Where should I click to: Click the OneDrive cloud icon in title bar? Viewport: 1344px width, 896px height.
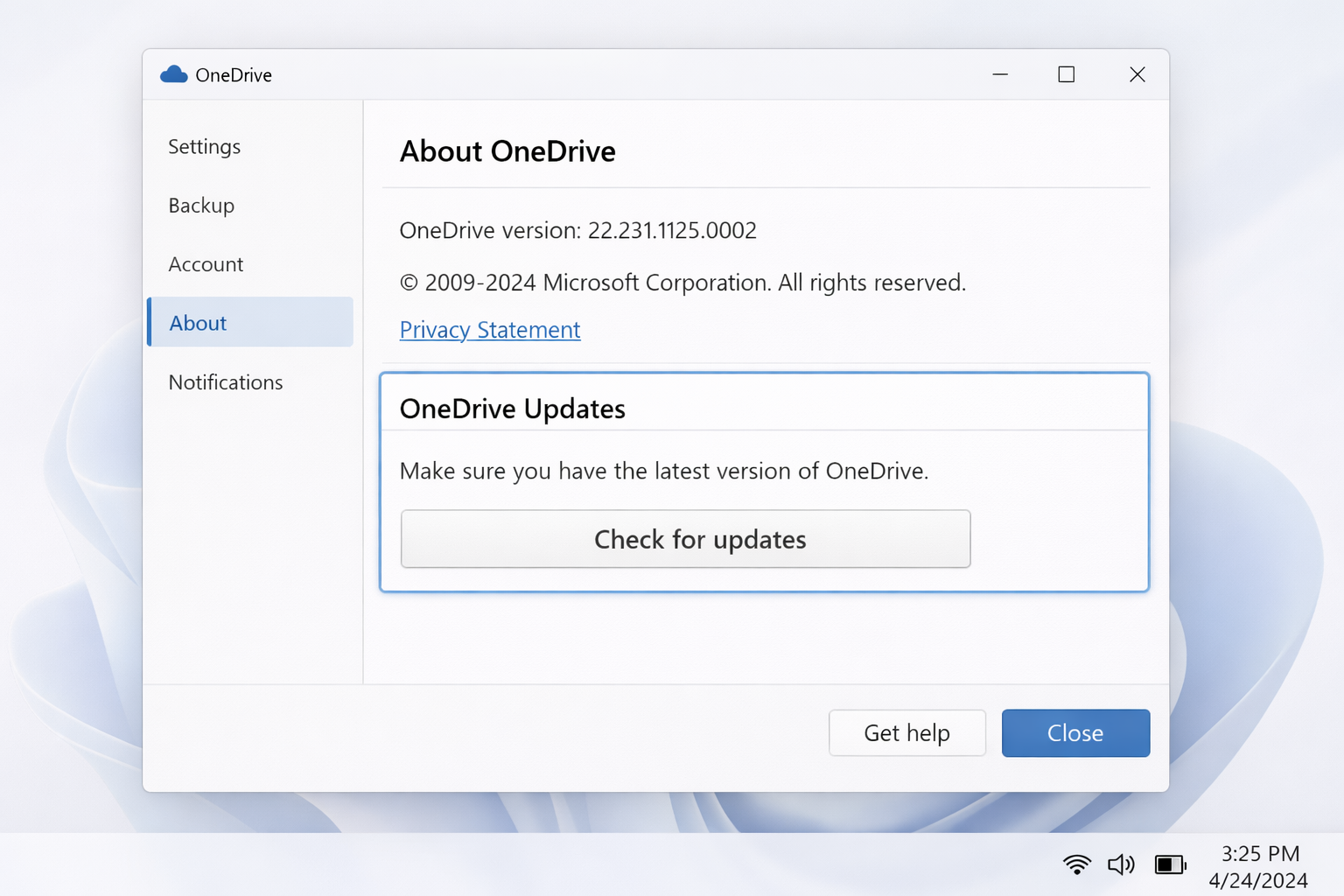pyautogui.click(x=174, y=74)
